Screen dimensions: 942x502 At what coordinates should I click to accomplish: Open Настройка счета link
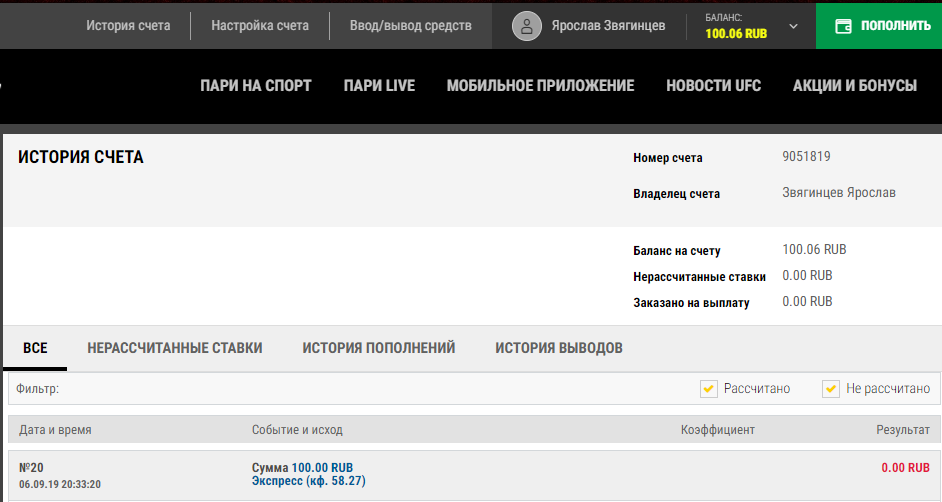tap(260, 26)
